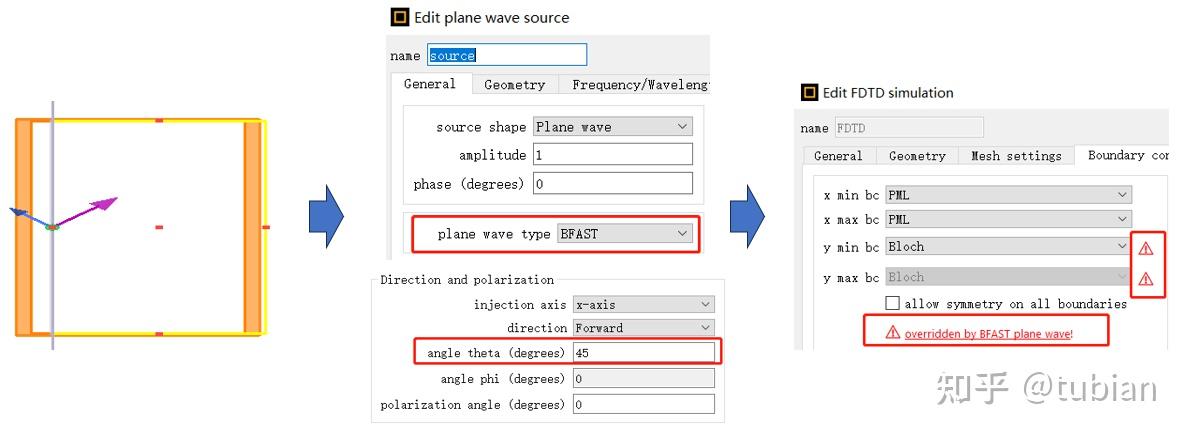Screen dimensions: 1188x435
Task: Click the amplitude input field
Action: 612,155
